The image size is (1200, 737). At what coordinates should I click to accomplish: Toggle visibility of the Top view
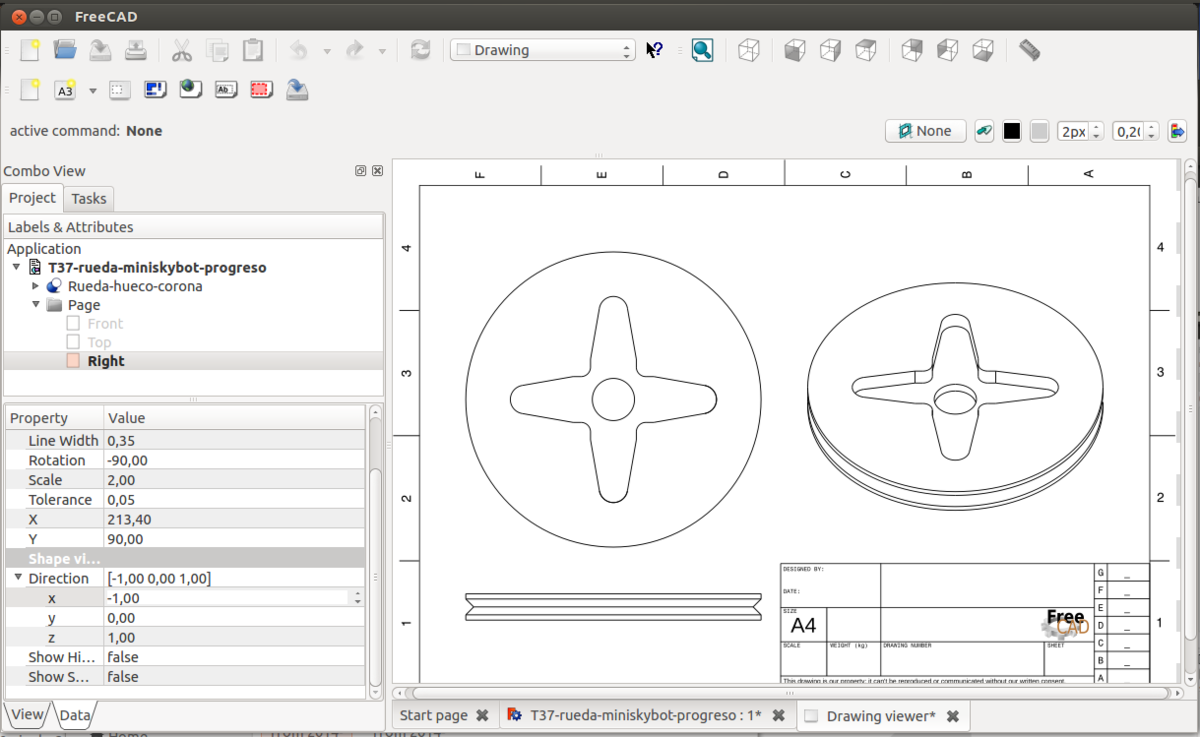(73, 342)
